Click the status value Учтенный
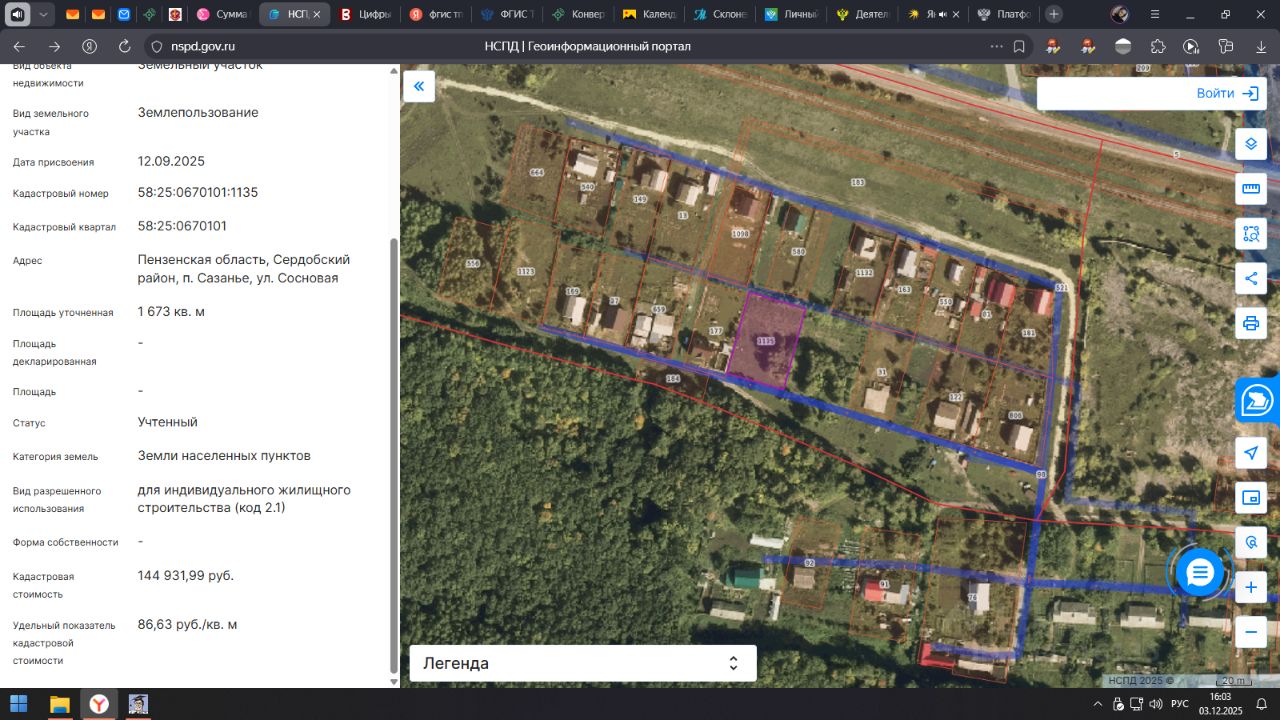Screen dimensions: 1280x720 click(x=168, y=422)
